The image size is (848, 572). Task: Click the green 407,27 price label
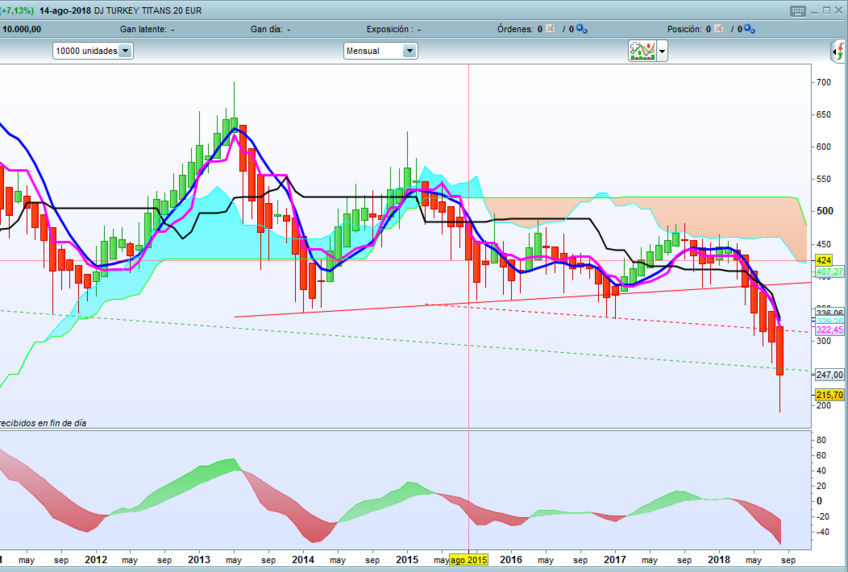[830, 271]
